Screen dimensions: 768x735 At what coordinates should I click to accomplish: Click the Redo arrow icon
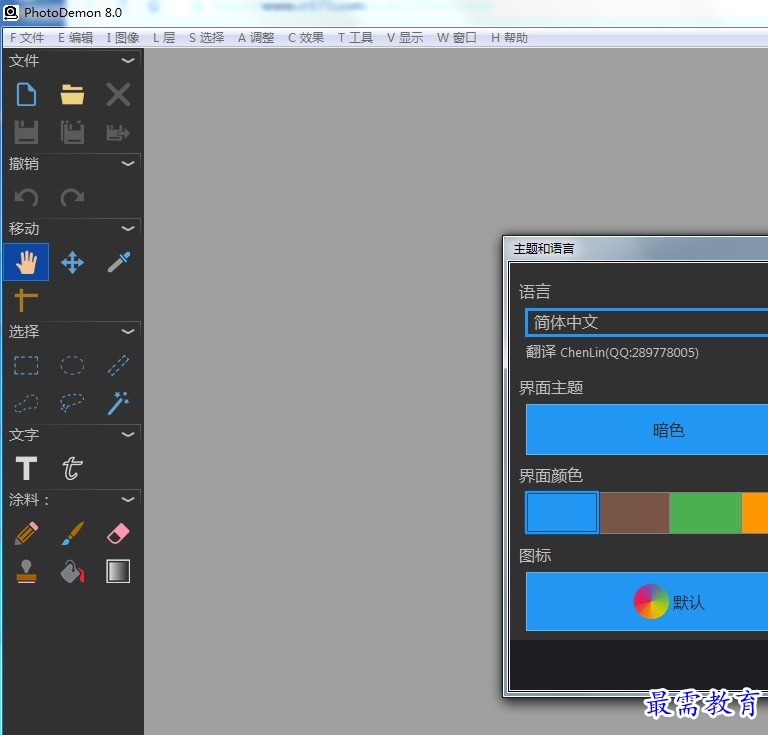pos(72,197)
